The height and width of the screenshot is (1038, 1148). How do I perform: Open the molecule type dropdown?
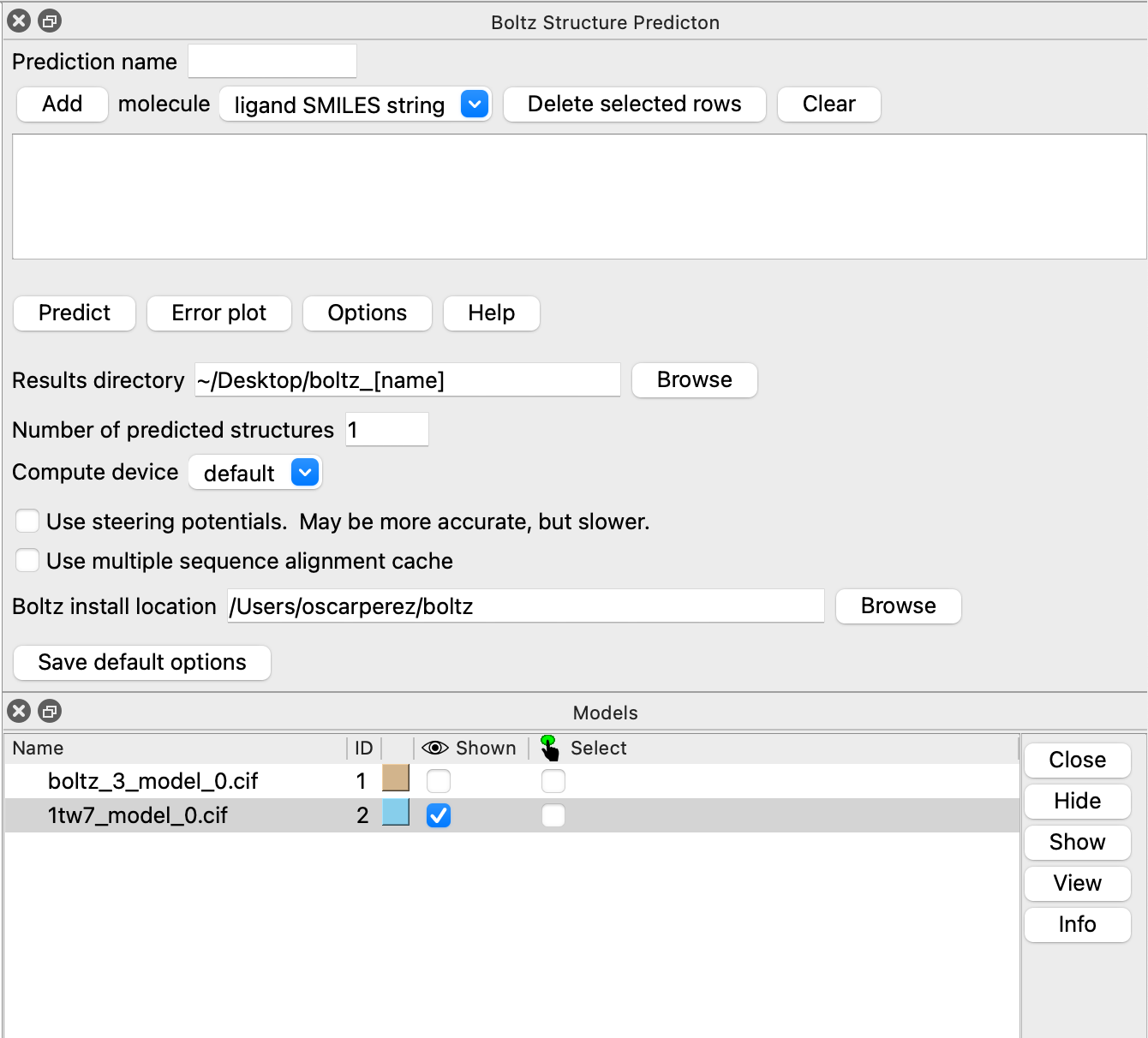pos(474,104)
